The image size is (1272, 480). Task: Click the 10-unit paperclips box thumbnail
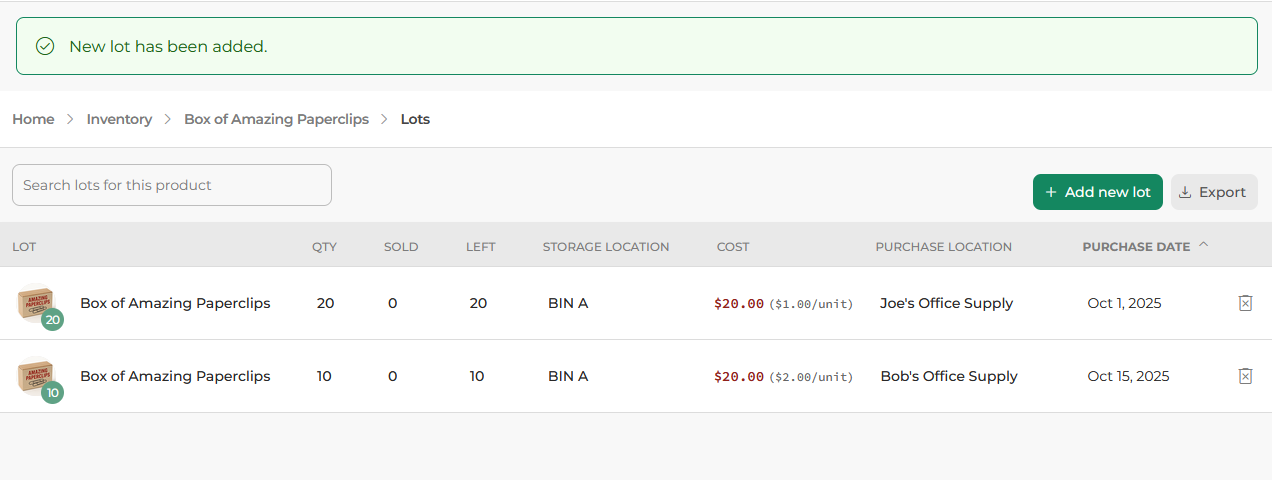(33, 373)
